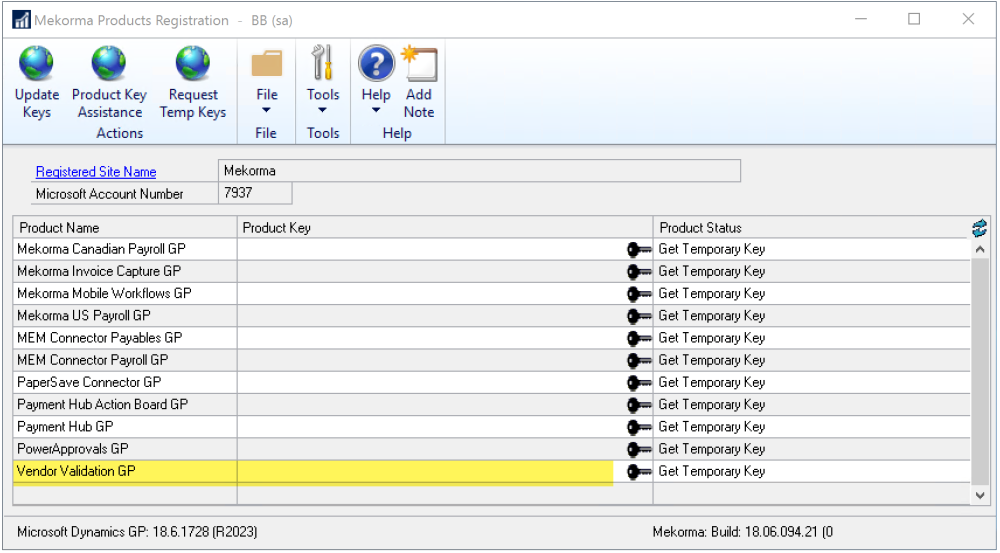
Task: Get Temporary Key for Vendor Validation GP
Action: [x=712, y=471]
